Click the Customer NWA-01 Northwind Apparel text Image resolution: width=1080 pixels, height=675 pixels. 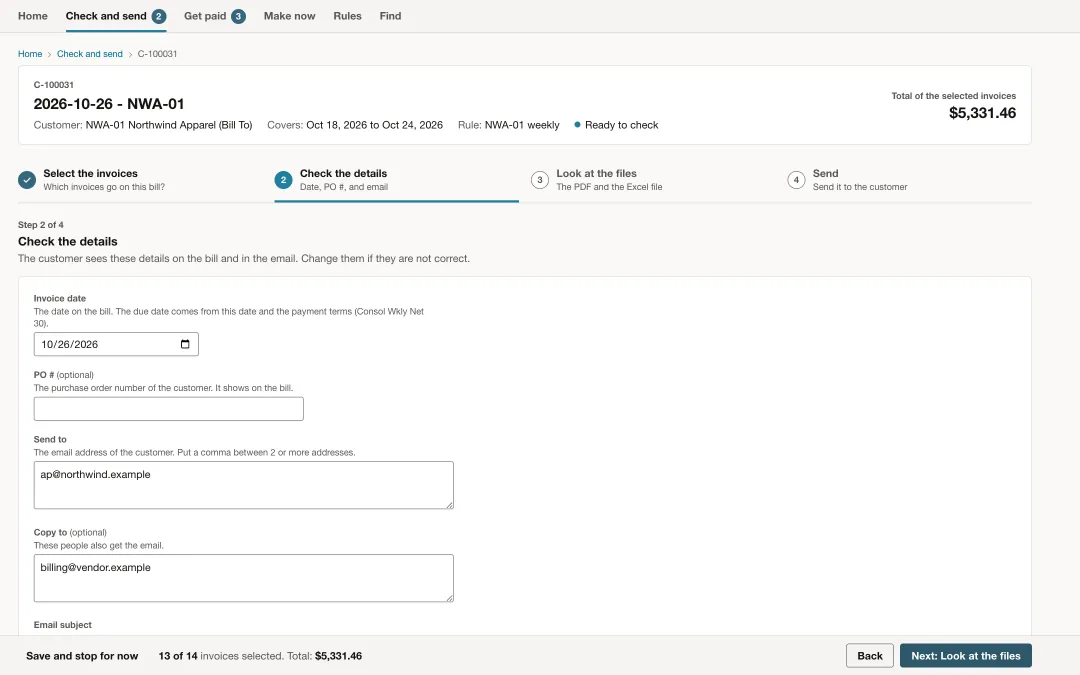(143, 125)
